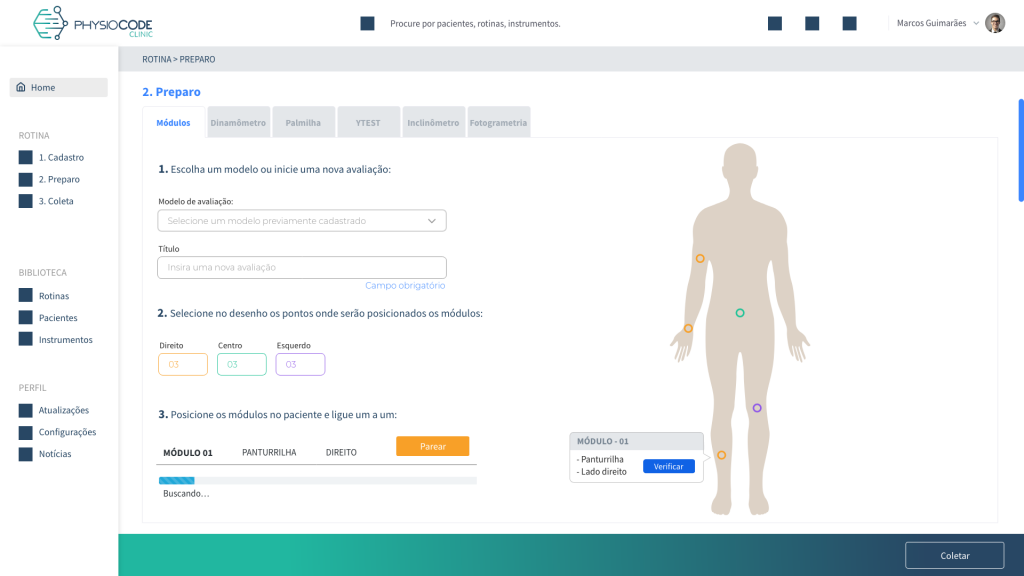Click the Buscando progress bar
1024x576 pixels.
317,481
